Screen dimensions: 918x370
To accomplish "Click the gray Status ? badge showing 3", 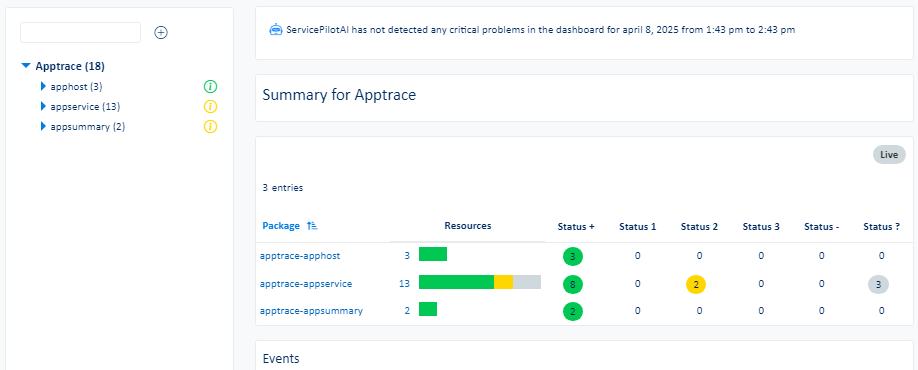I will [878, 284].
